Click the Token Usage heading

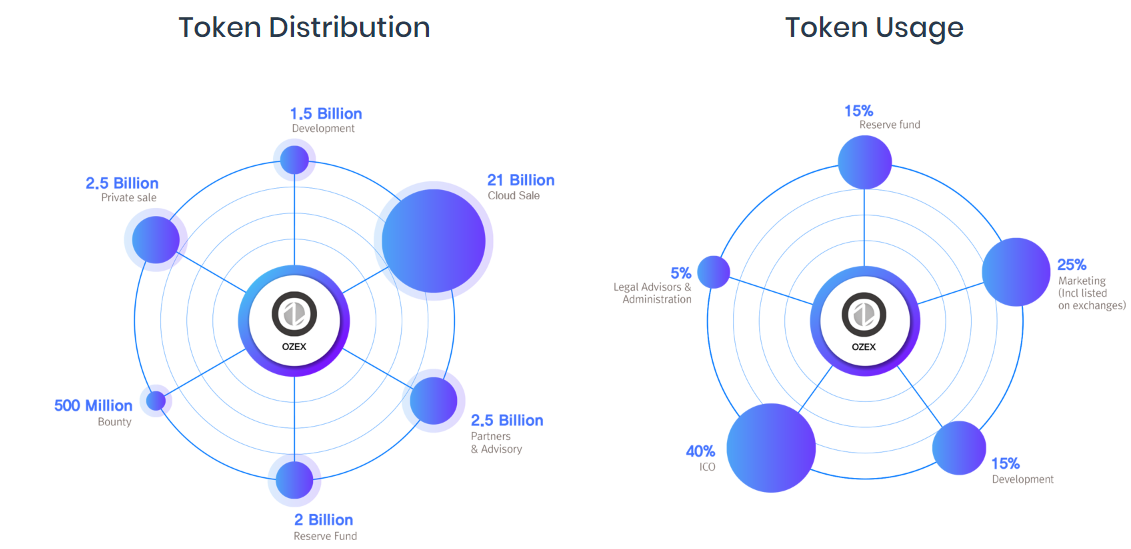874,27
